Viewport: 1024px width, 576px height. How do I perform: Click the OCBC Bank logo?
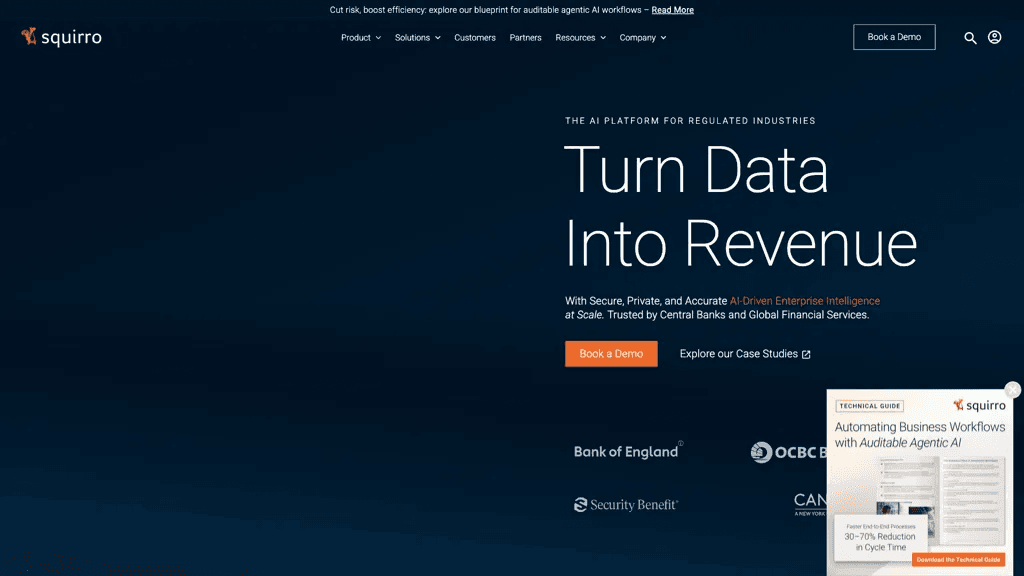788,452
